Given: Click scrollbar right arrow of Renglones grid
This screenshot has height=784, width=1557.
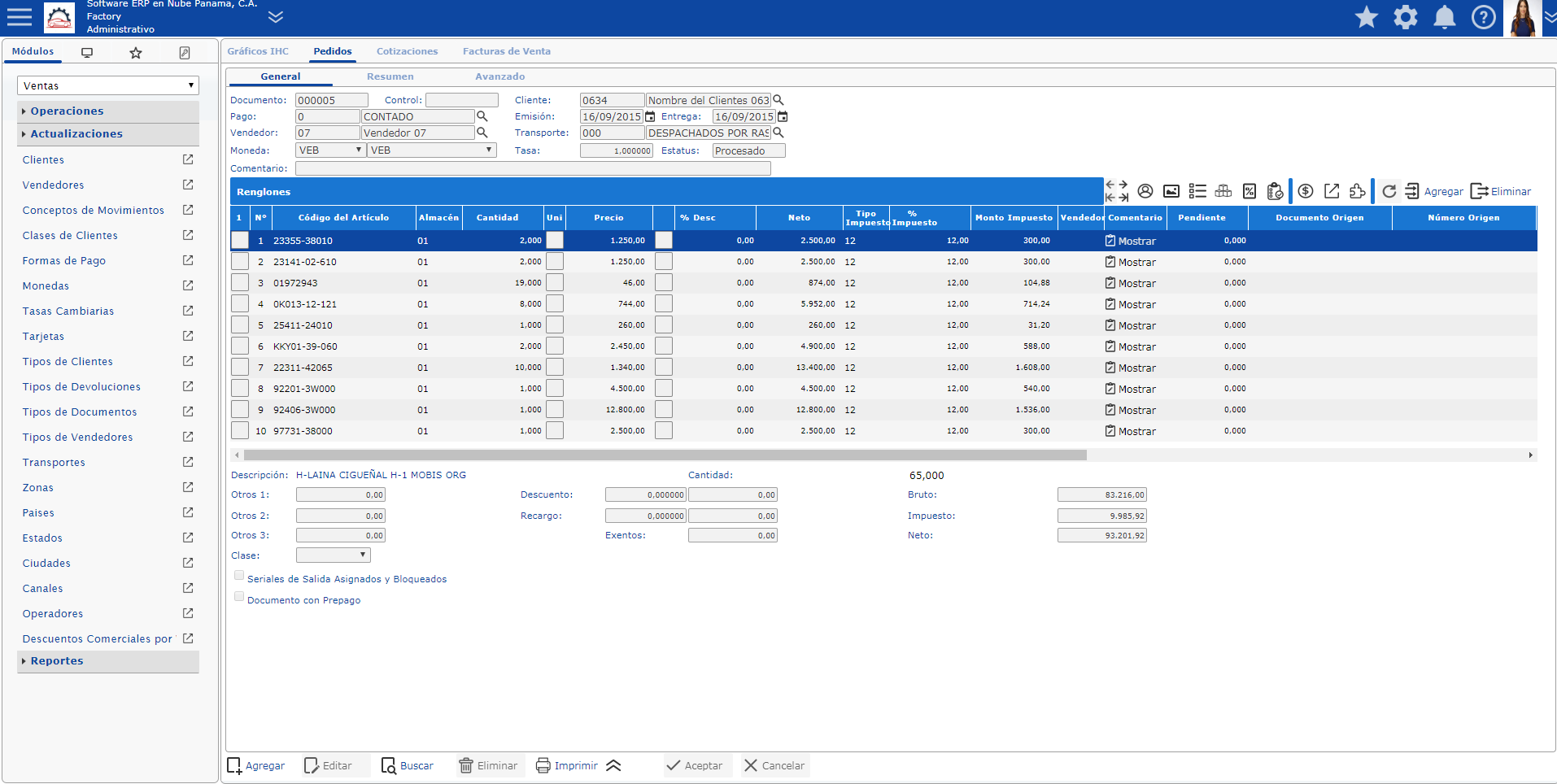Looking at the screenshot, I should [x=1531, y=455].
